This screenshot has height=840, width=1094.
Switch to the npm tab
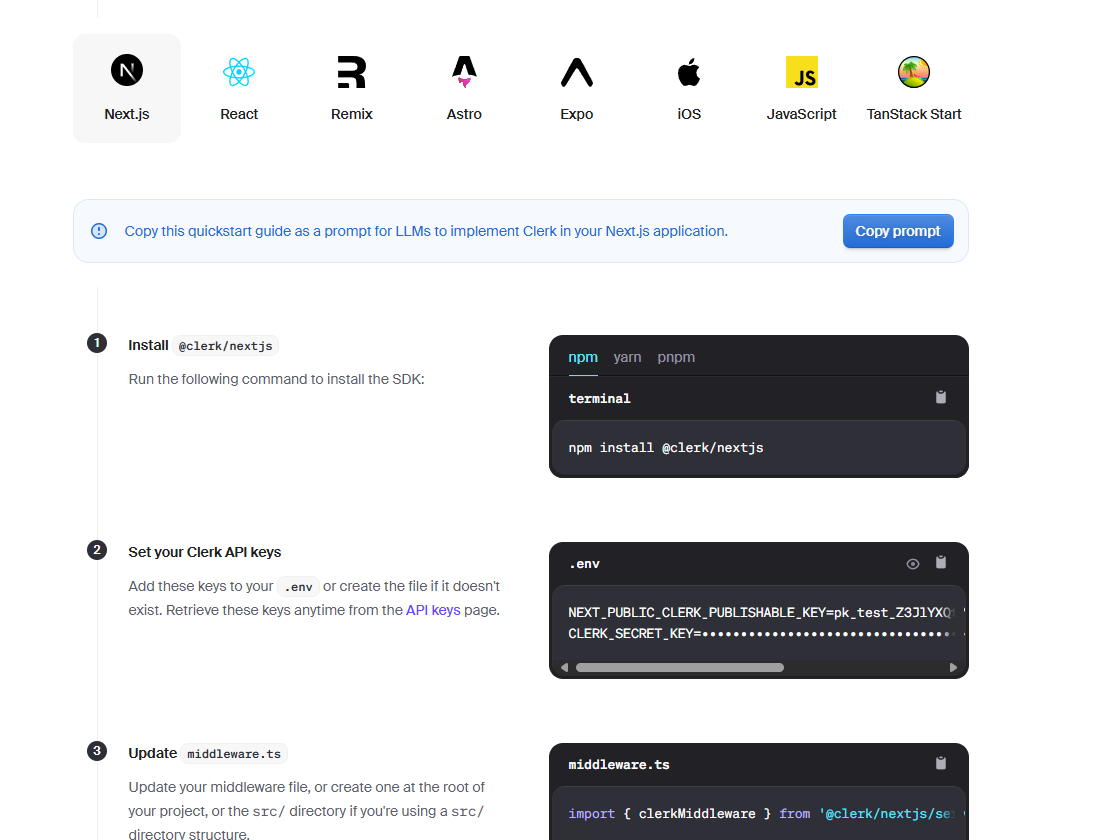pos(583,357)
